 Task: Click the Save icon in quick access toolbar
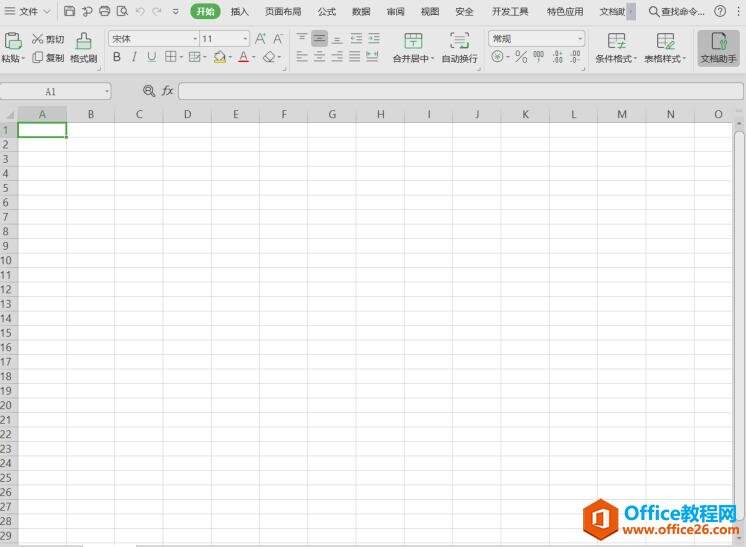pyautogui.click(x=69, y=11)
